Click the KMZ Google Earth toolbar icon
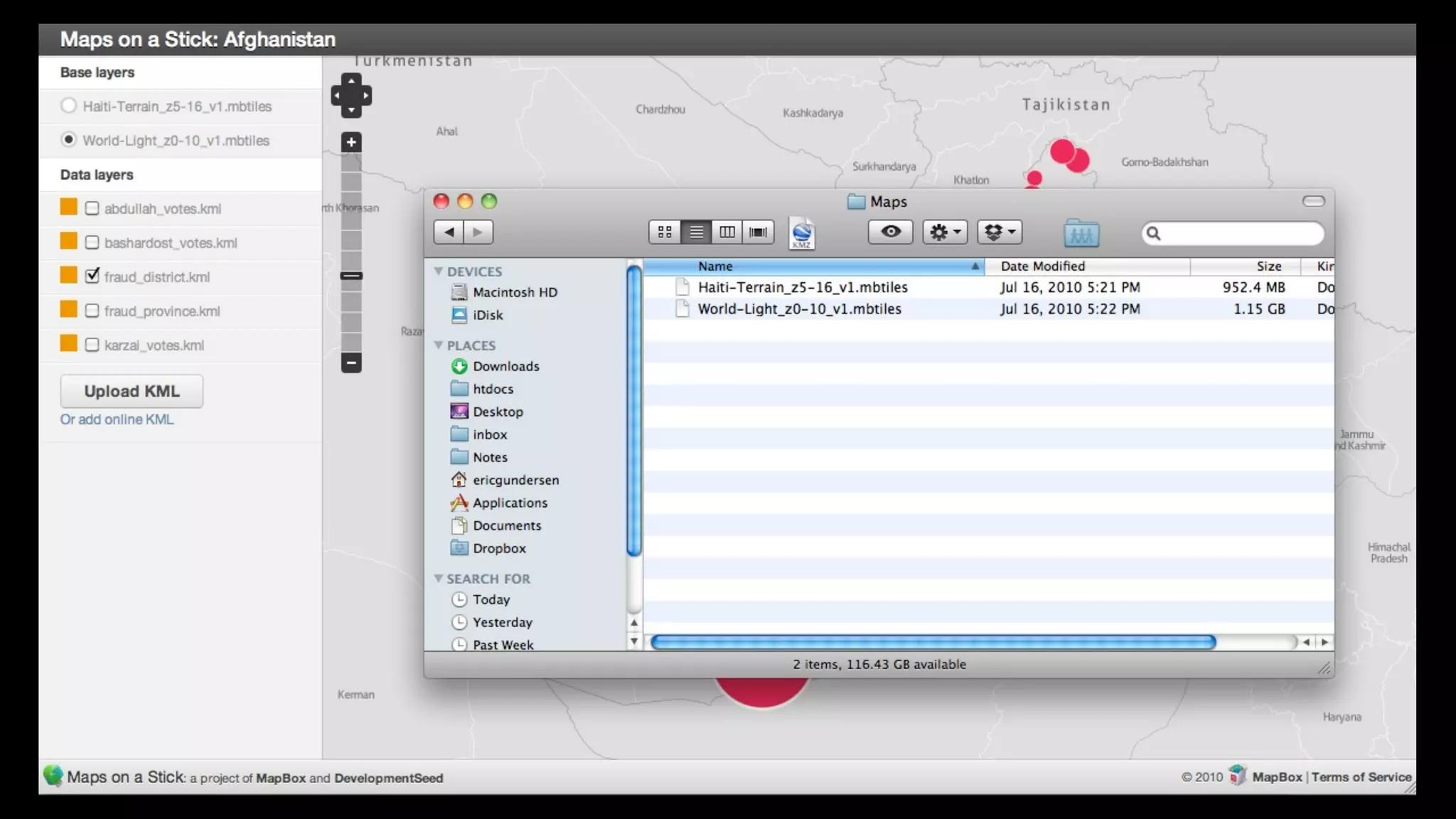The width and height of the screenshot is (1456, 819). tap(802, 233)
